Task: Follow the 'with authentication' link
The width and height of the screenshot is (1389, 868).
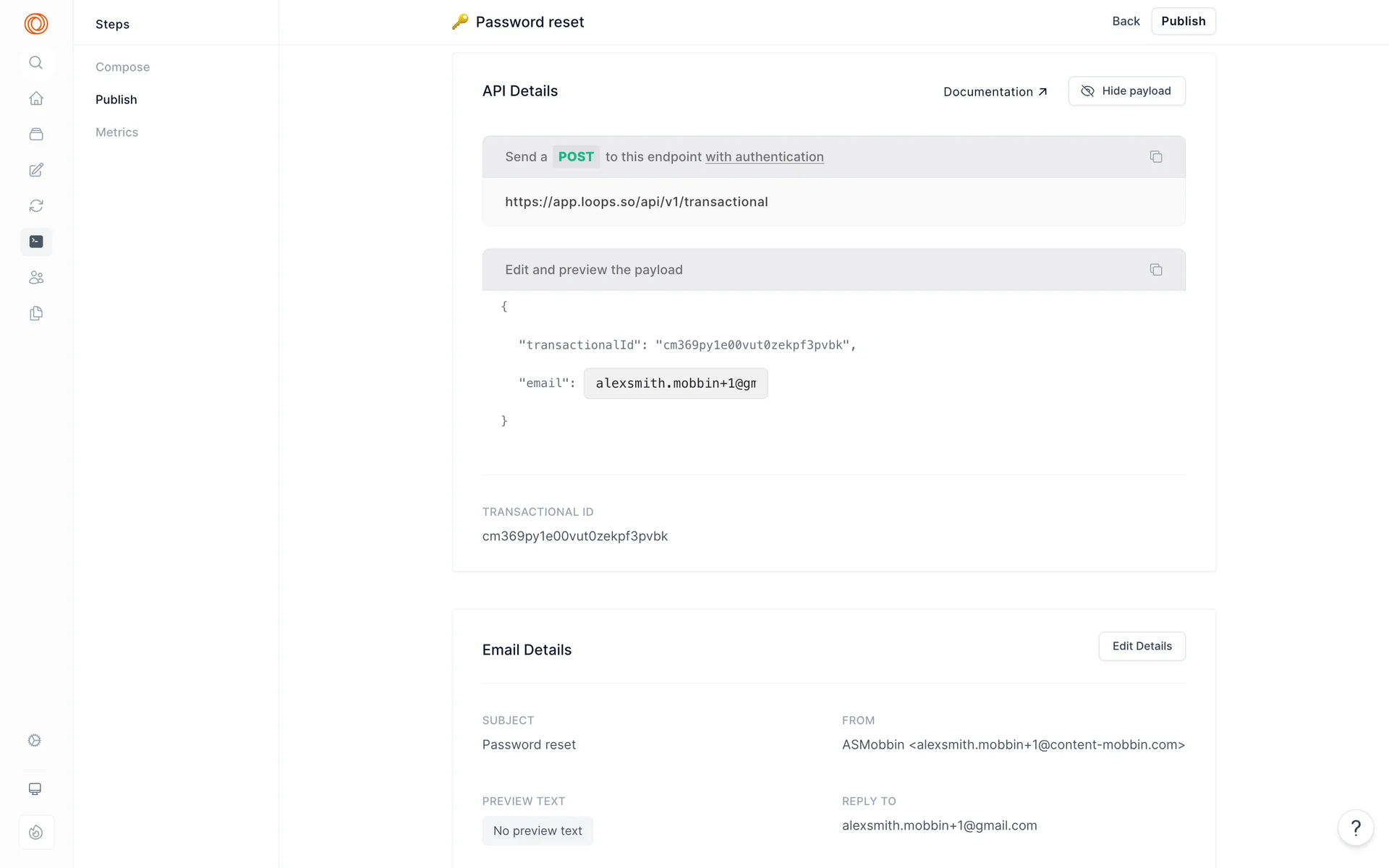Action: point(764,157)
